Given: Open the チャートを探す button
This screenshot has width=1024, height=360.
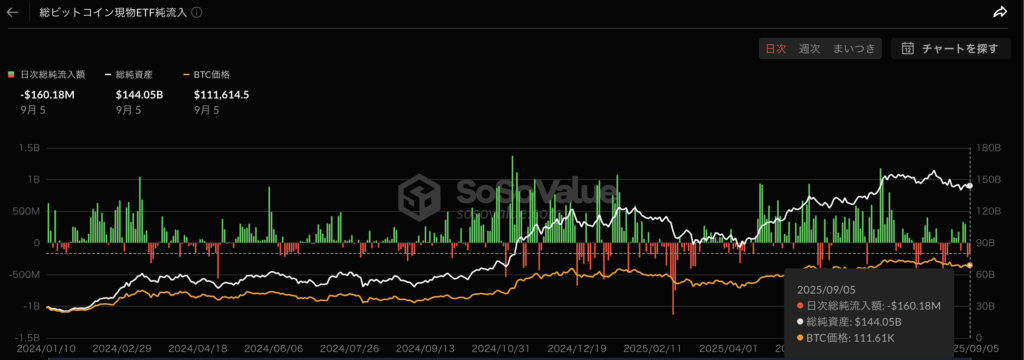Looking at the screenshot, I should pyautogui.click(x=950, y=48).
